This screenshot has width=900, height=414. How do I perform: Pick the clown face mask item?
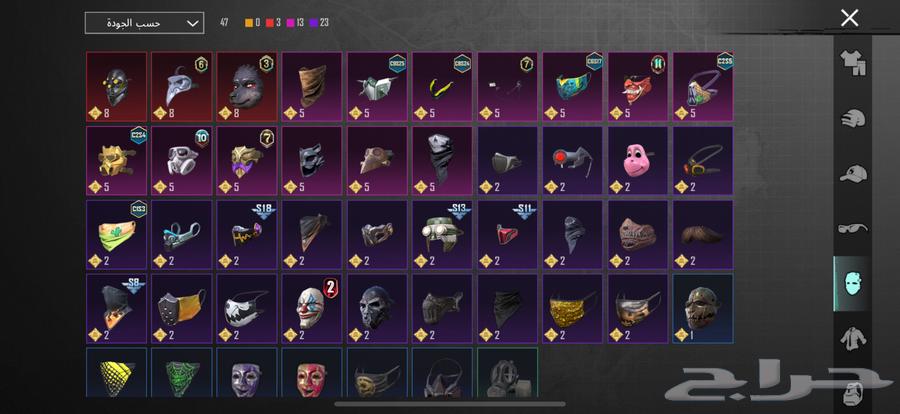tap(312, 309)
